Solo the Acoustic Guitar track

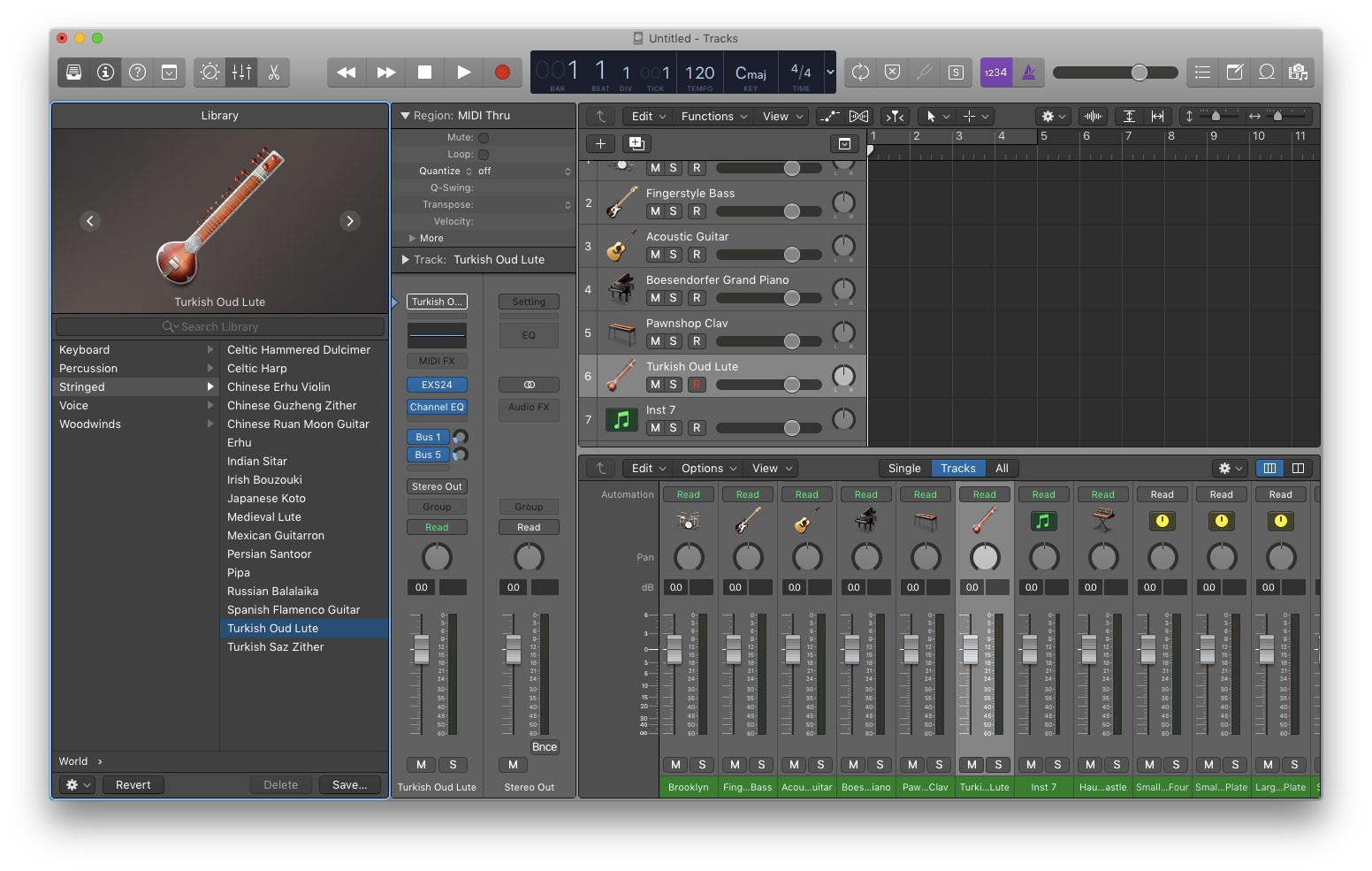coord(674,255)
